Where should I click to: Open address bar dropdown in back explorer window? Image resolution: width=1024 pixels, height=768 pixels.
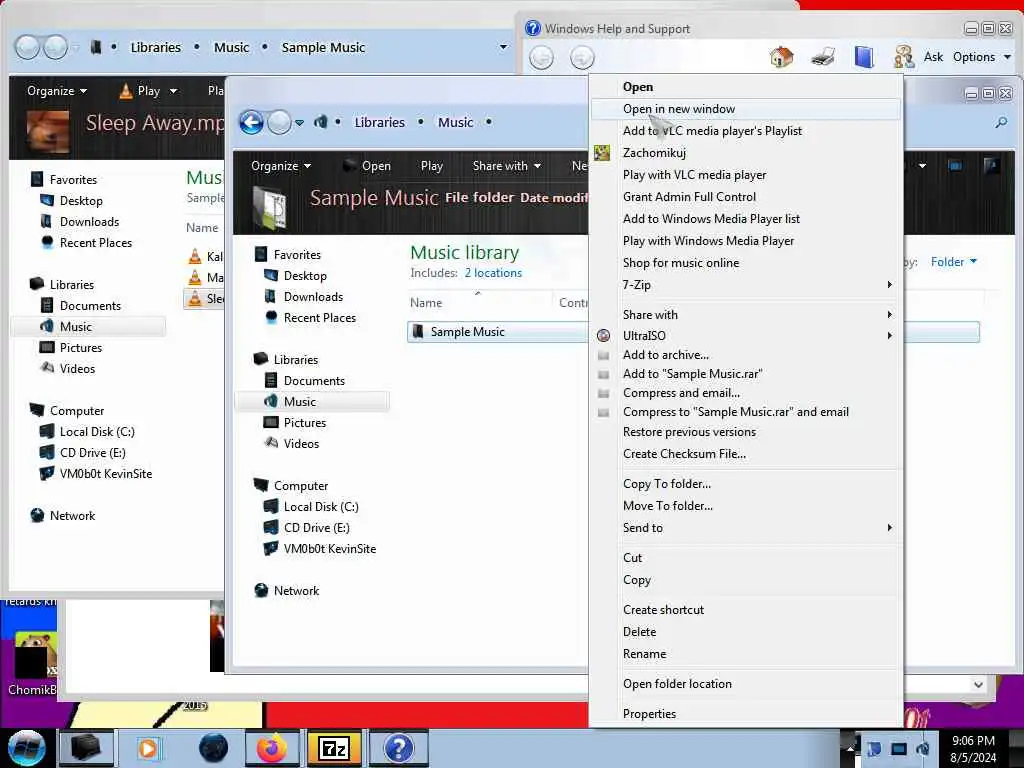(x=503, y=47)
